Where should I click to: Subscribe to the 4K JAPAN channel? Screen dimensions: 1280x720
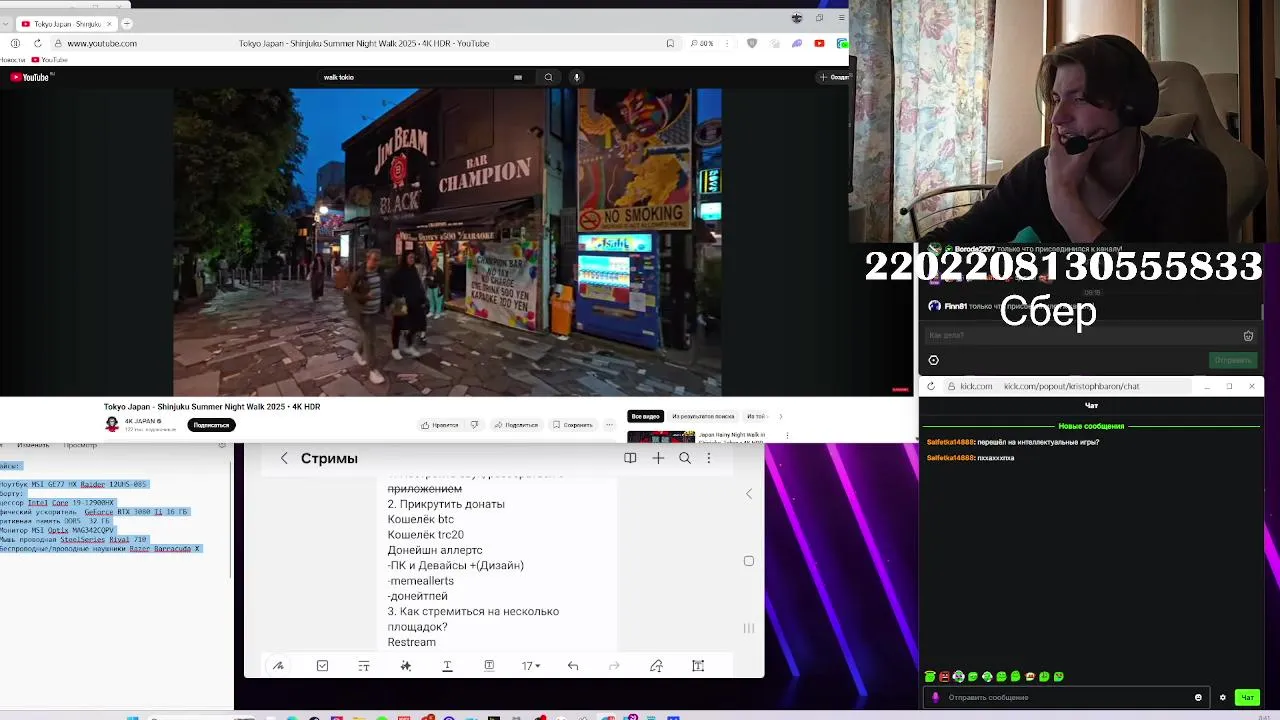211,425
